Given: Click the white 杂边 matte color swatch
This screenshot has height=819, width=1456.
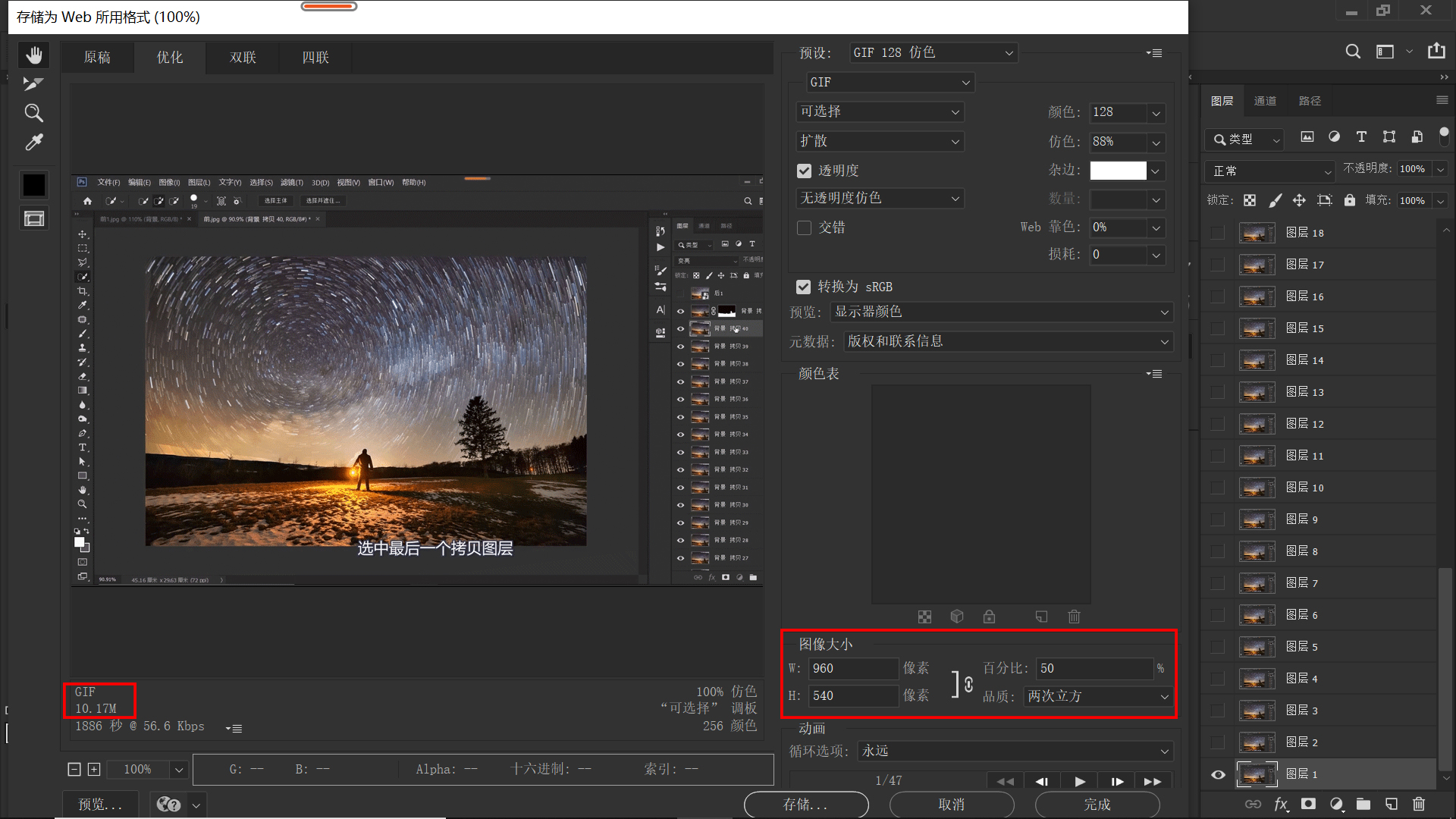Looking at the screenshot, I should [x=1118, y=171].
